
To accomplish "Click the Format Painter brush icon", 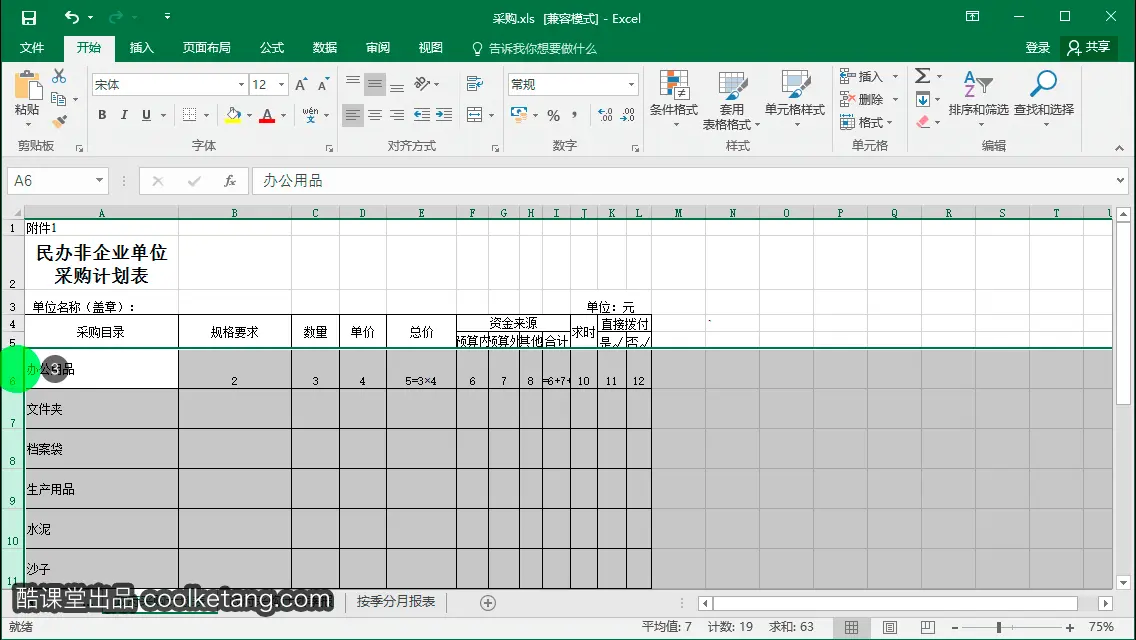I will point(59,121).
